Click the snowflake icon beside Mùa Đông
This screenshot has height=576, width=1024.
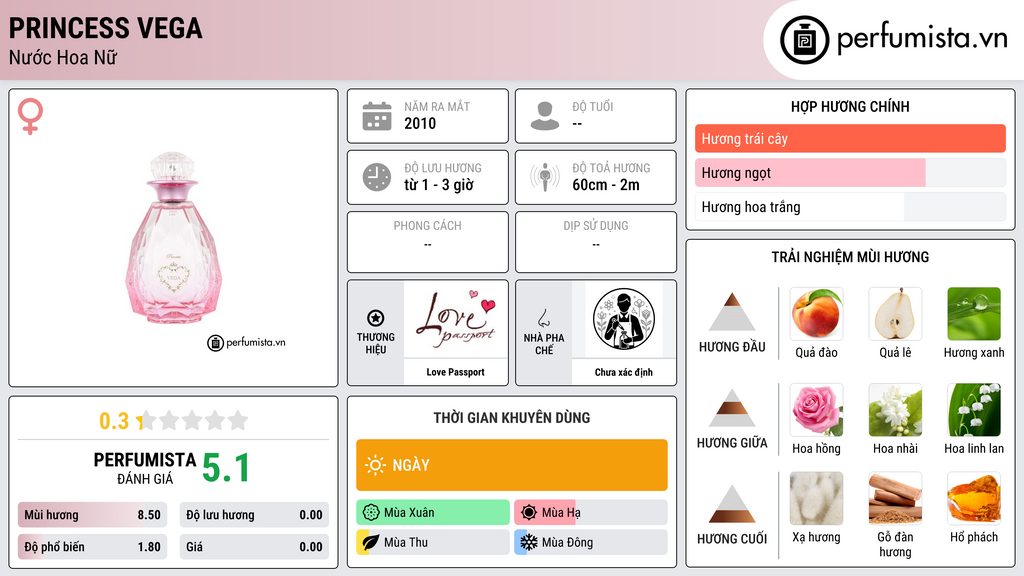pyautogui.click(x=529, y=542)
